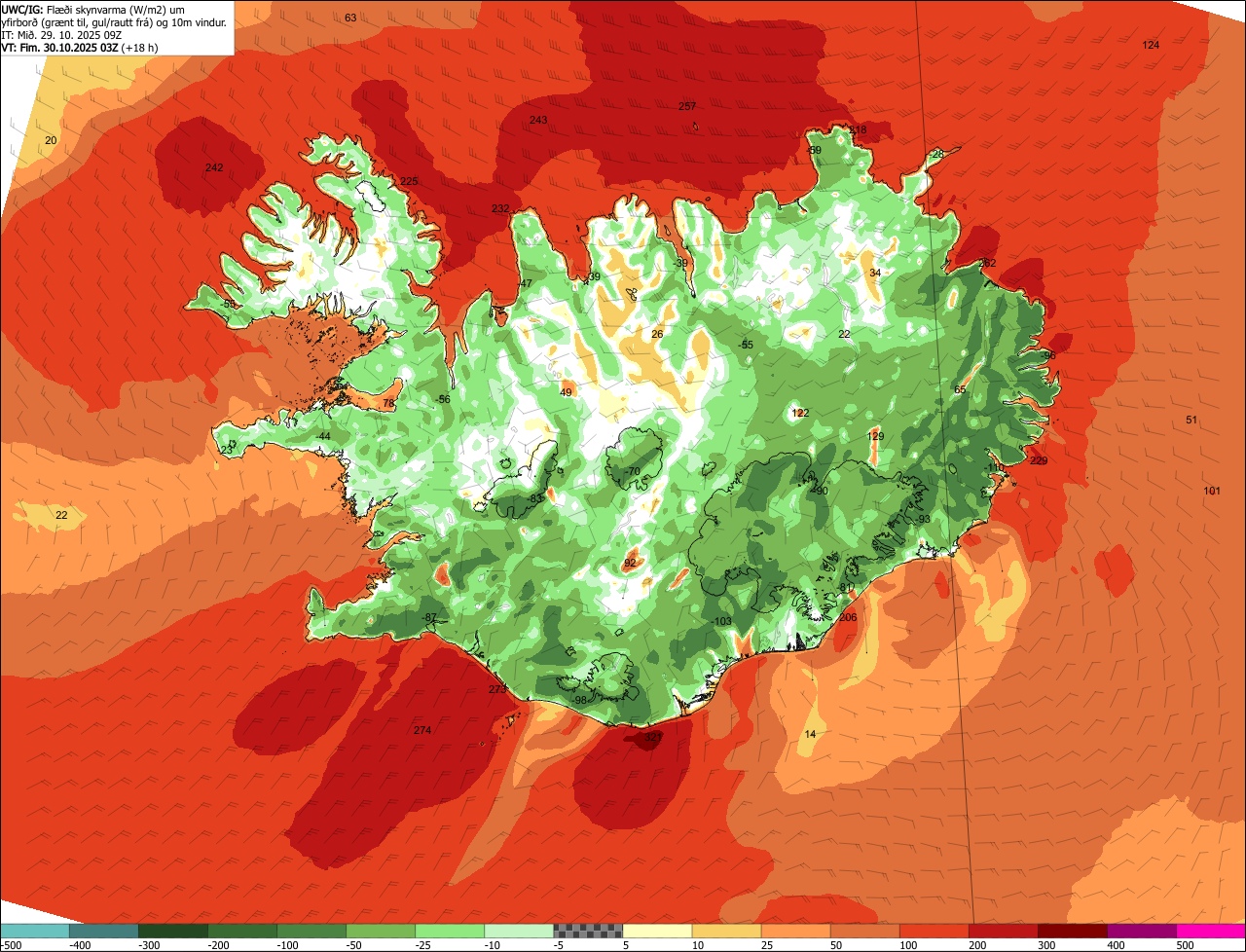Screen dimensions: 1246x952
Task: Click the map value '101' in the far east sea
Action: (1212, 491)
